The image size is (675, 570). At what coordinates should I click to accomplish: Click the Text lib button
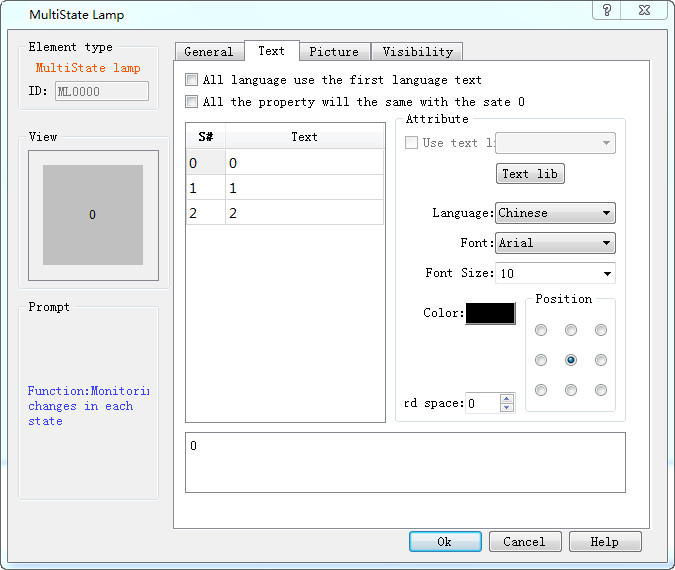pos(530,173)
